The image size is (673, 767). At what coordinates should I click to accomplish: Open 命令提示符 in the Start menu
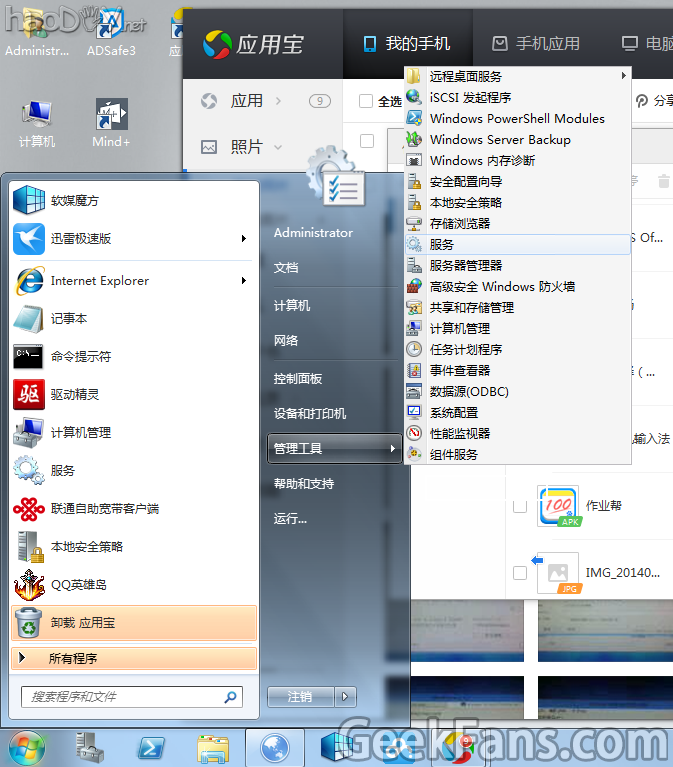point(80,356)
